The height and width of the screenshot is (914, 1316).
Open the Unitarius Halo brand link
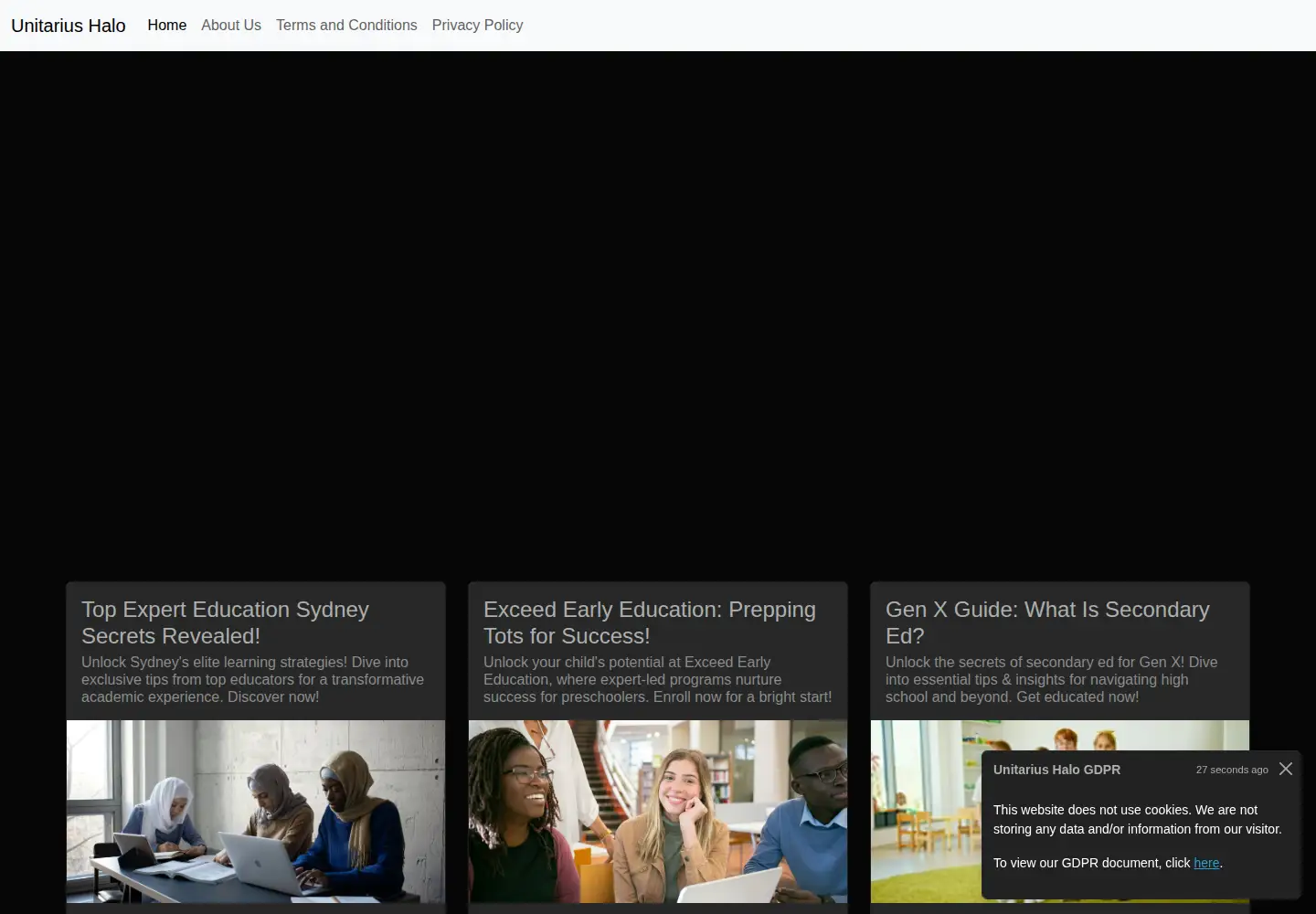(x=69, y=26)
